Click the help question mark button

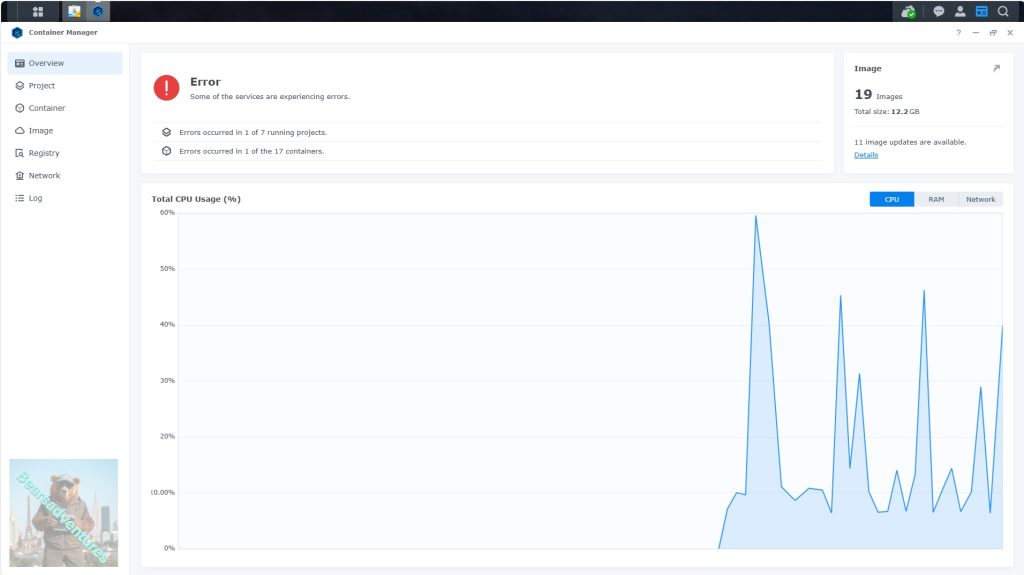point(958,33)
